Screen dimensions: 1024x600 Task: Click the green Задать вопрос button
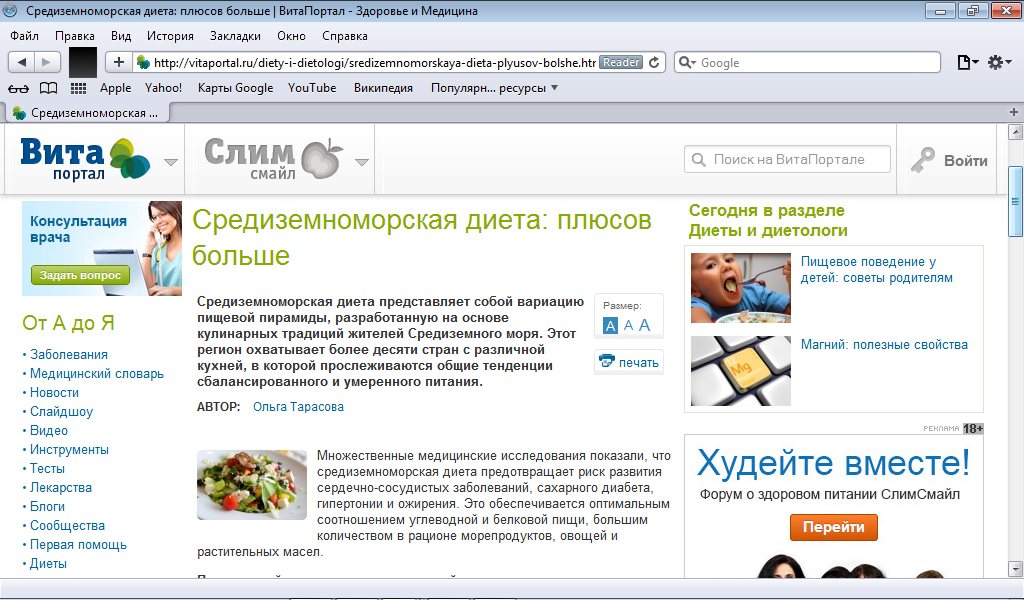pyautogui.click(x=80, y=276)
